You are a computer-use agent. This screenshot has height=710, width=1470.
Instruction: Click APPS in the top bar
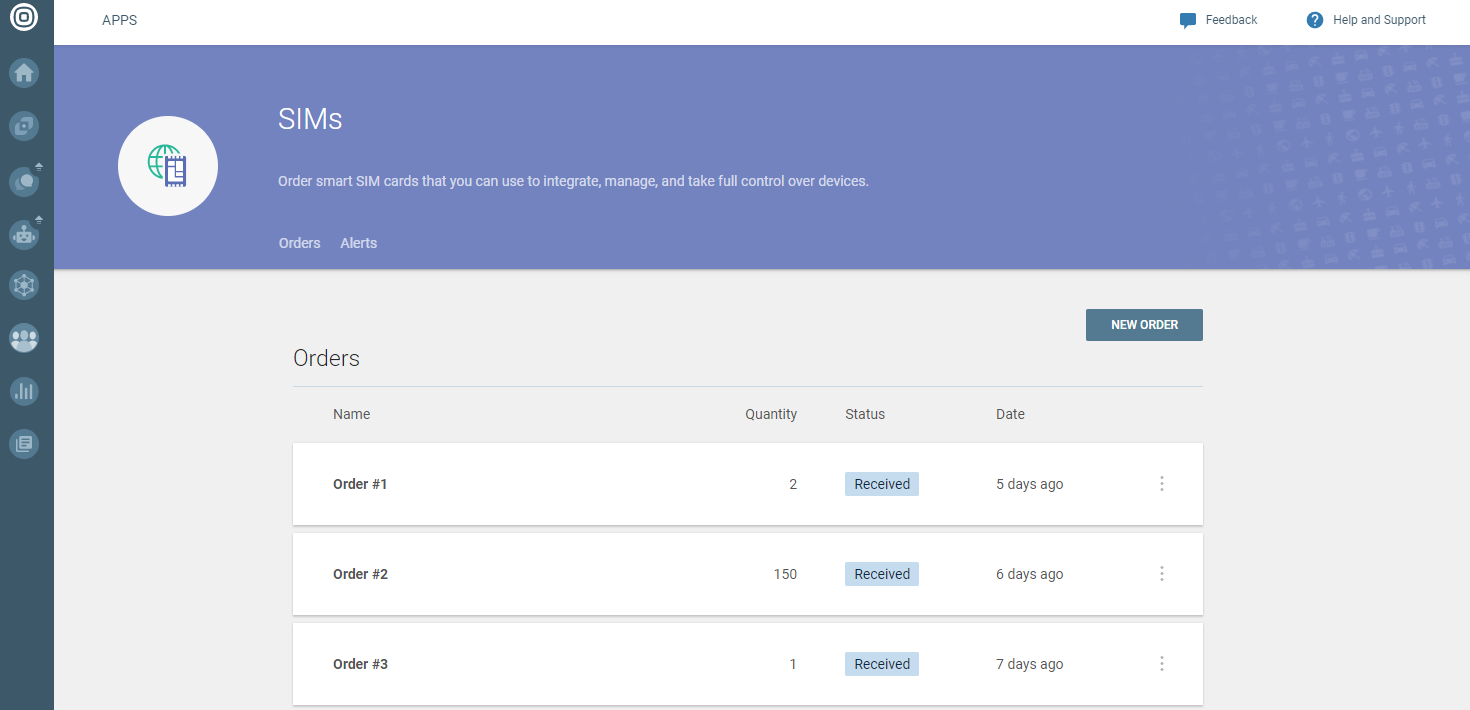119,20
